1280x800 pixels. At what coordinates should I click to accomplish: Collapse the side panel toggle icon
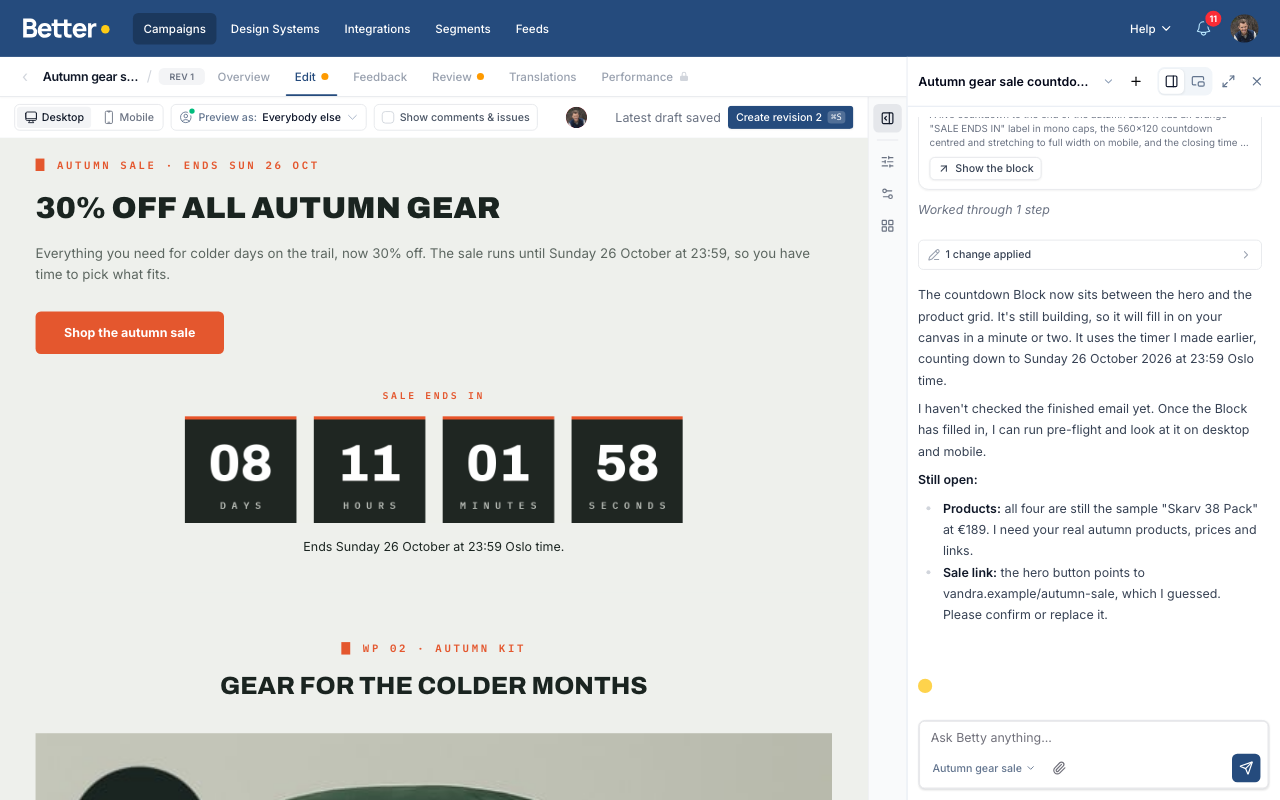887,118
